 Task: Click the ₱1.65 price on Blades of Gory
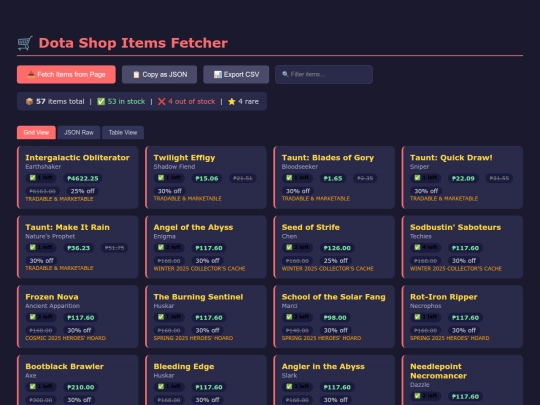click(x=333, y=178)
